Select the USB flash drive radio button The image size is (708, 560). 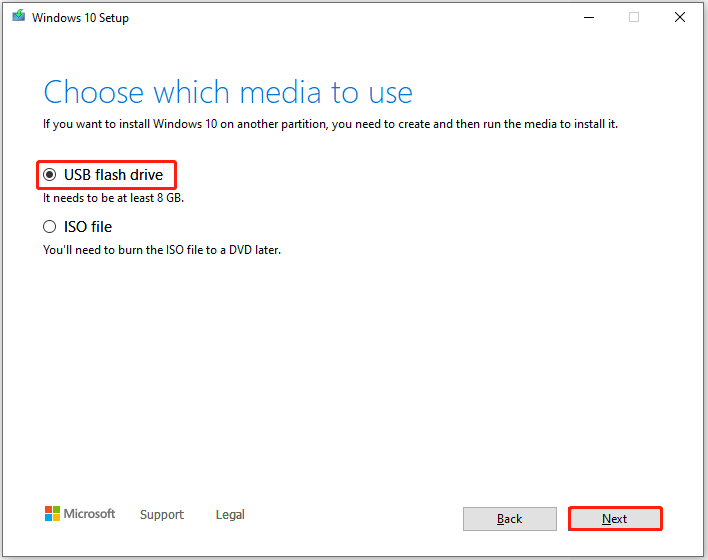(x=50, y=175)
